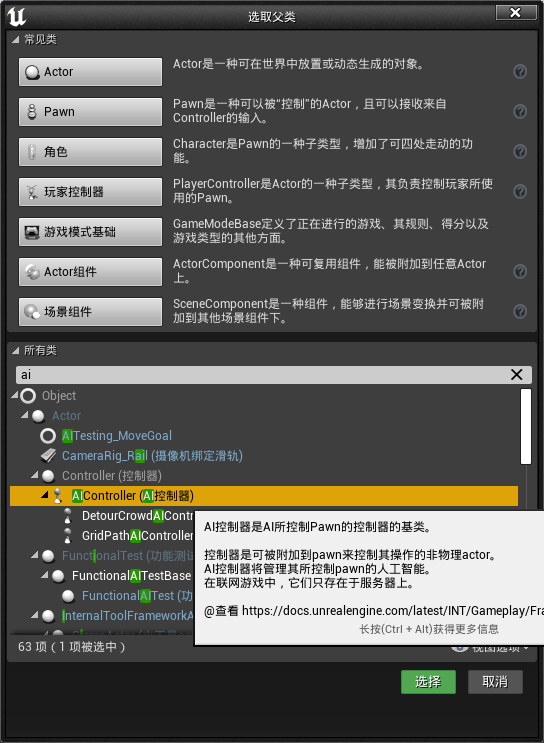Pick the 角色 (Character) class button
The height and width of the screenshot is (743, 544).
[x=90, y=152]
